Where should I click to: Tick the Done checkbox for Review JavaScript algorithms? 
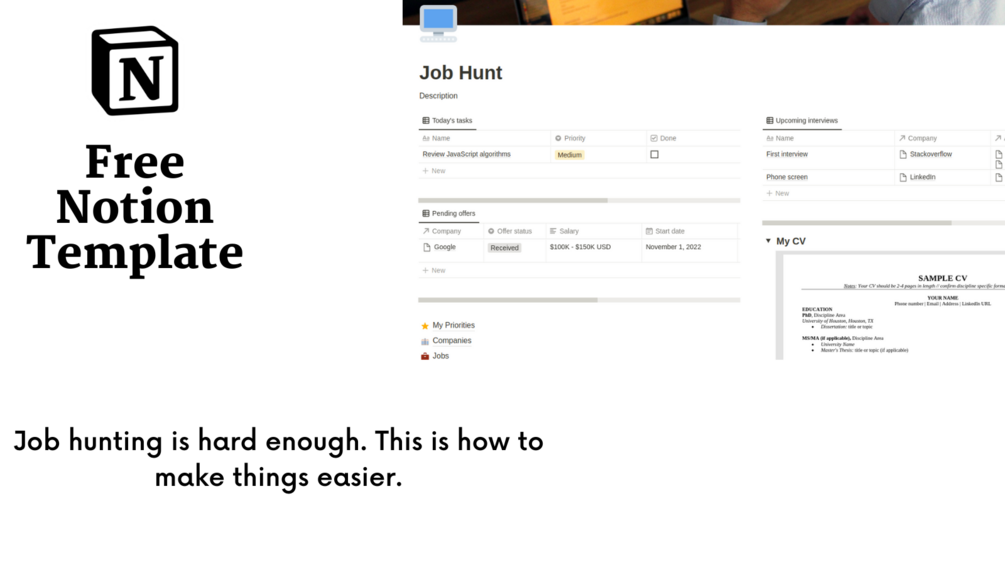(654, 154)
